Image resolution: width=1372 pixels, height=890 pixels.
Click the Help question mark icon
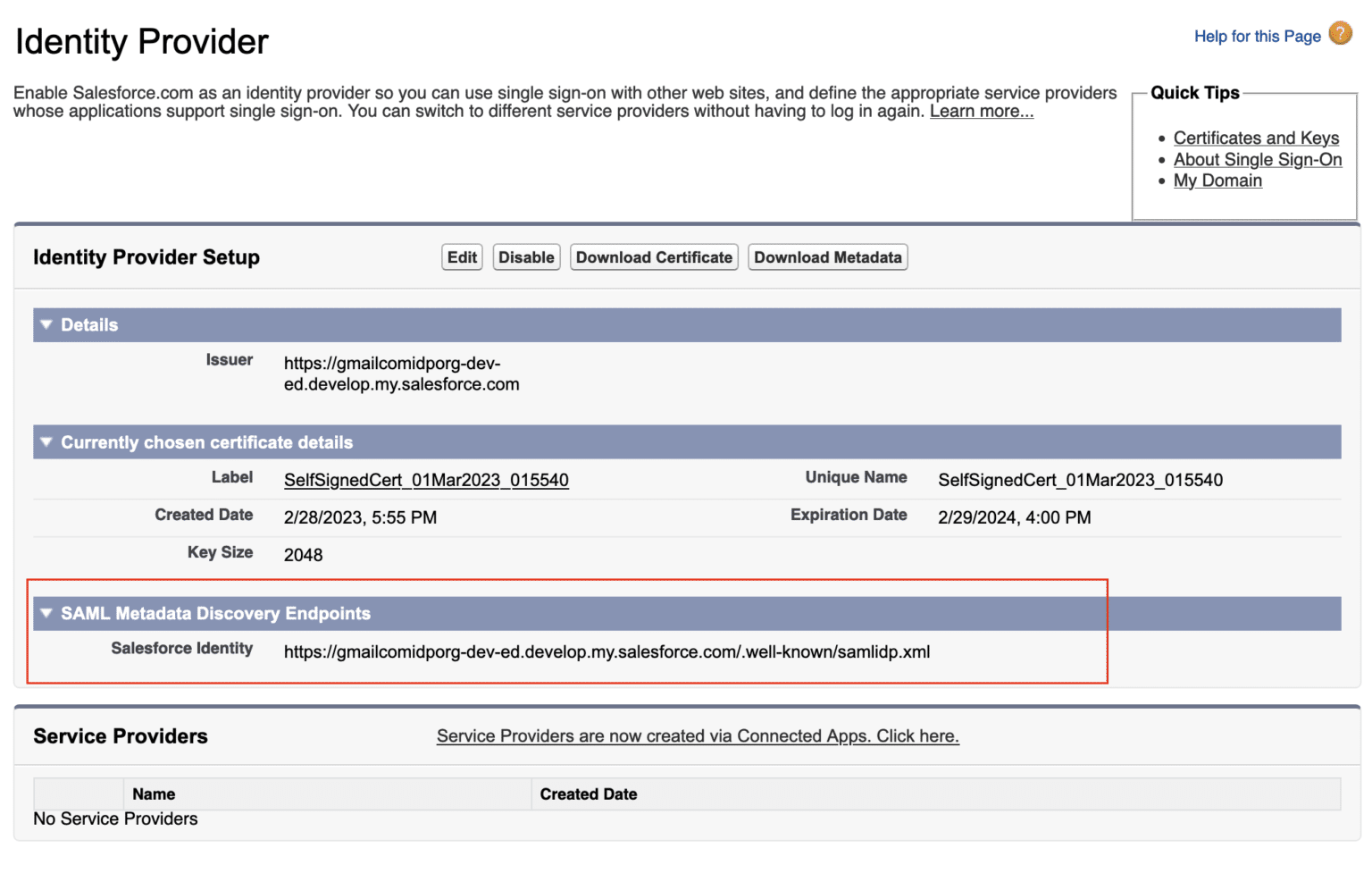[1340, 33]
